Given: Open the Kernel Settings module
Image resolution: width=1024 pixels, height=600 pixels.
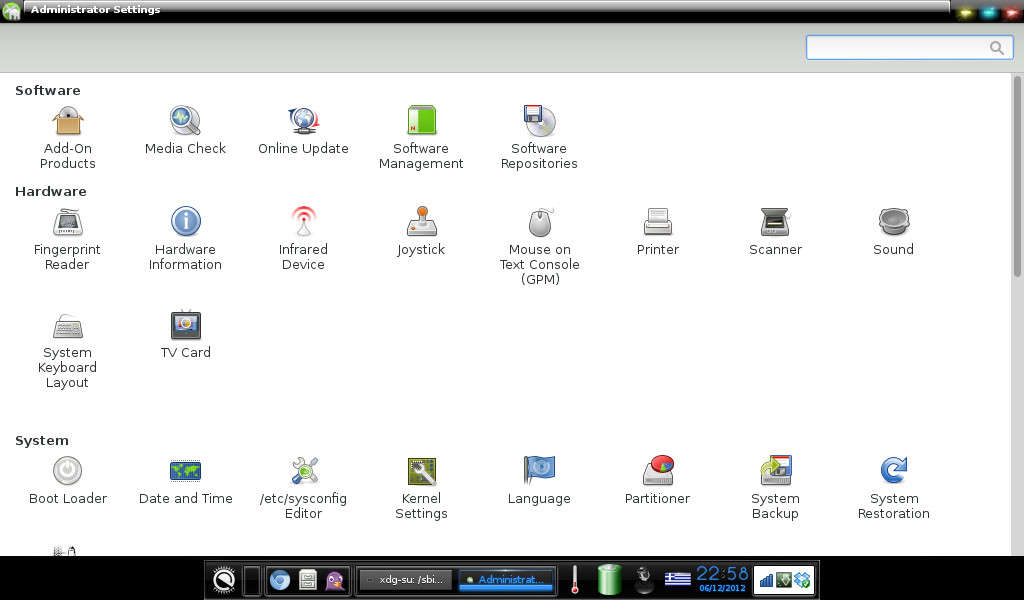Looking at the screenshot, I should [421, 472].
